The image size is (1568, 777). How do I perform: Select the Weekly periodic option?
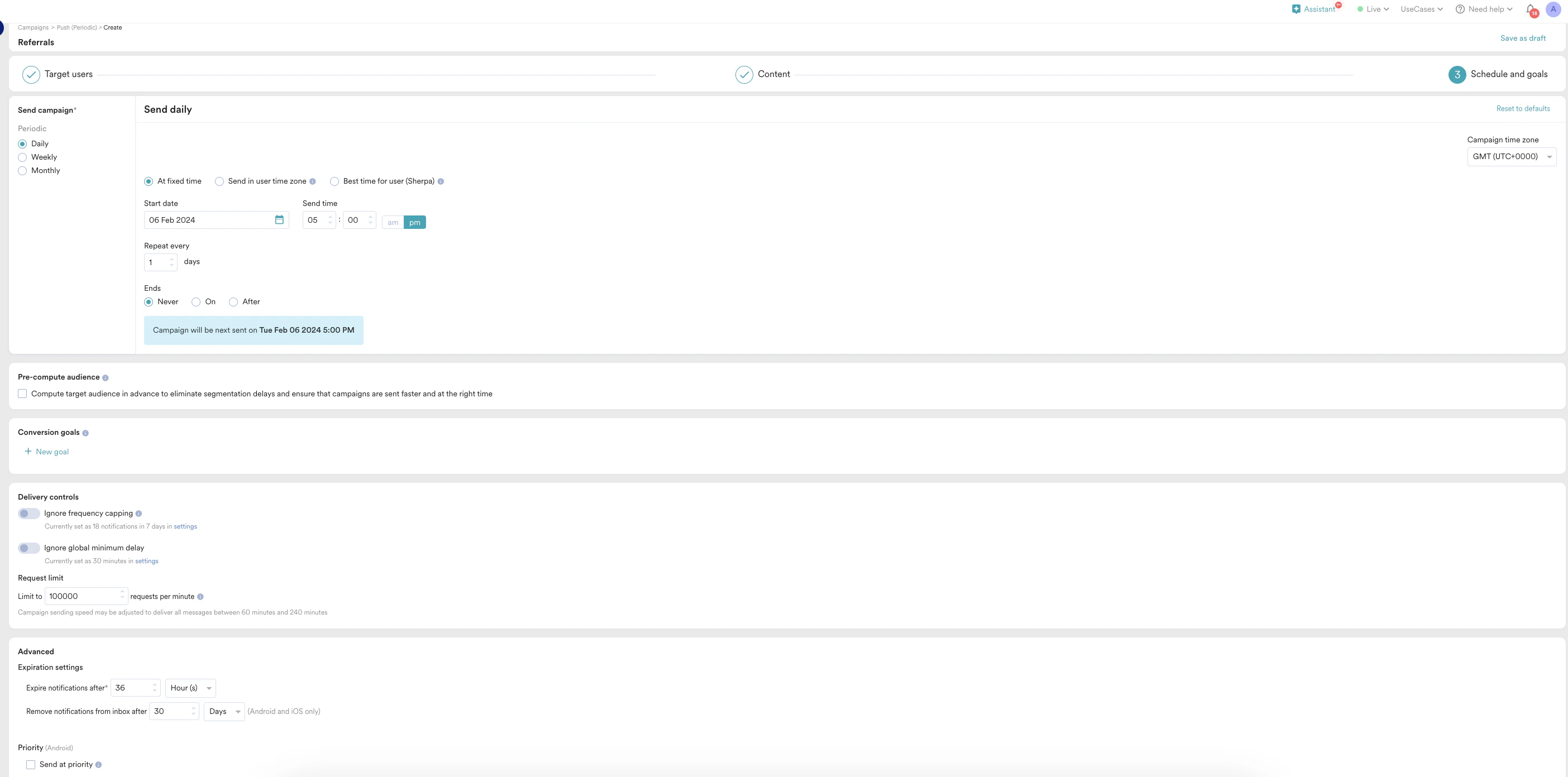(x=22, y=157)
